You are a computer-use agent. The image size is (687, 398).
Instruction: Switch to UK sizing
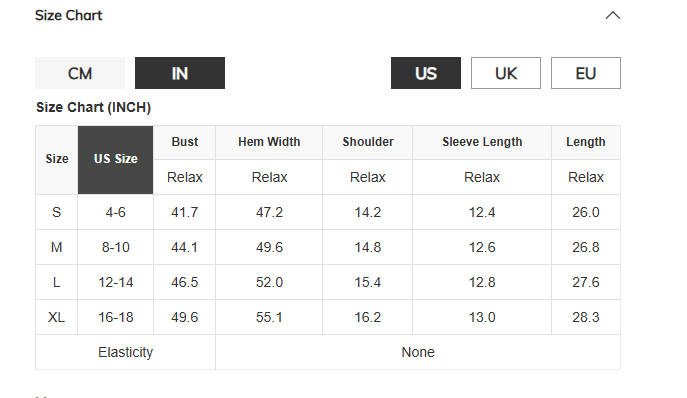click(506, 73)
